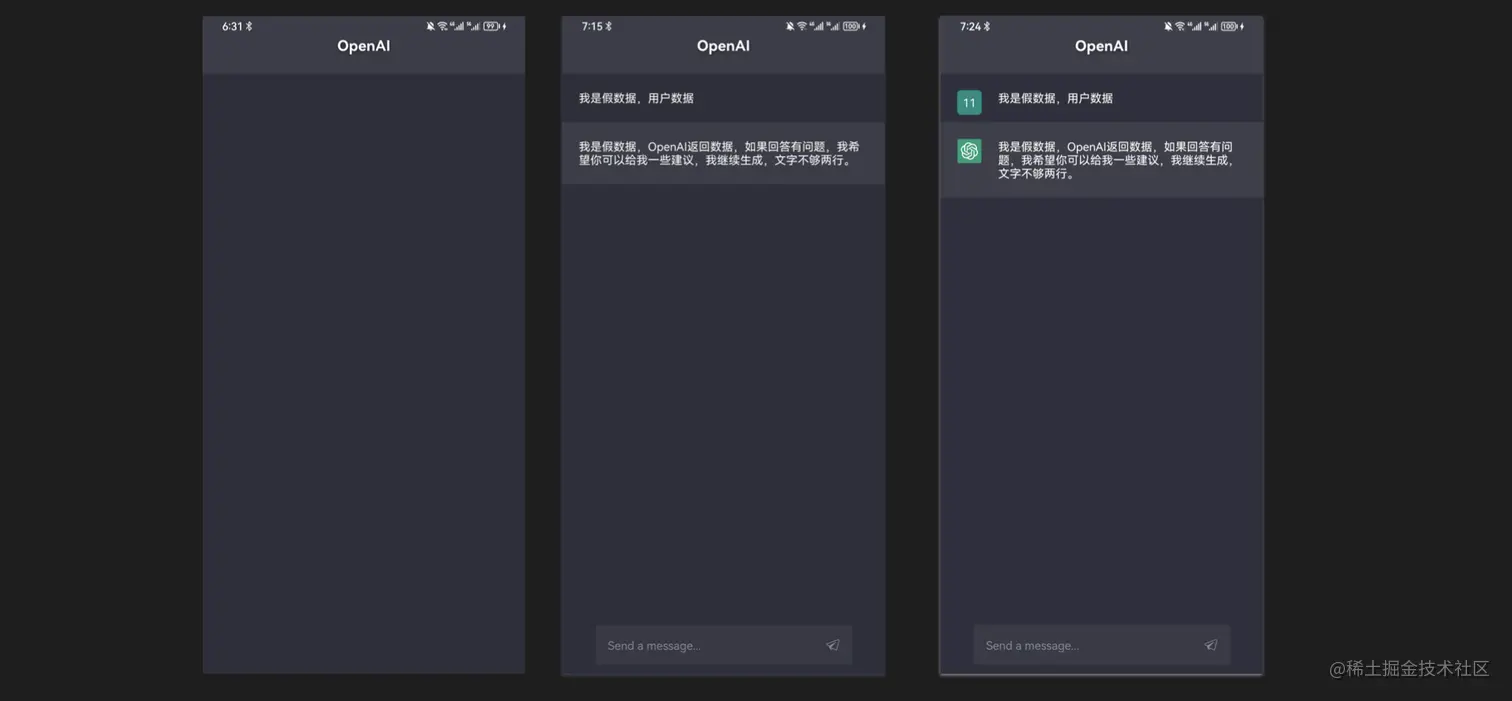The width and height of the screenshot is (1512, 701).
Task: Click green user avatar labeled 11
Action: 969,102
